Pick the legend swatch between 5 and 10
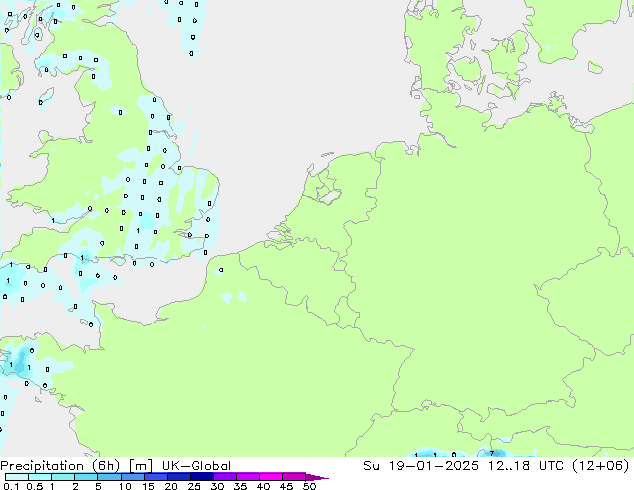Image resolution: width=634 pixels, height=490 pixels. pos(109,477)
